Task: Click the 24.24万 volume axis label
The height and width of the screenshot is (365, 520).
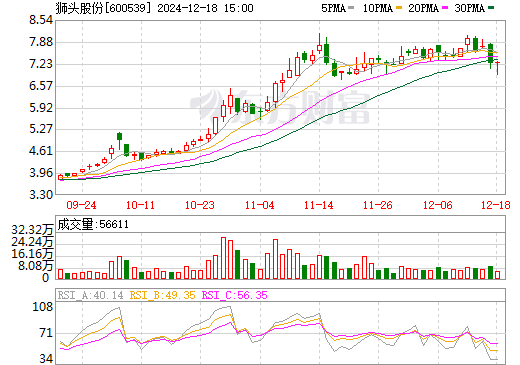Action: pyautogui.click(x=32, y=242)
